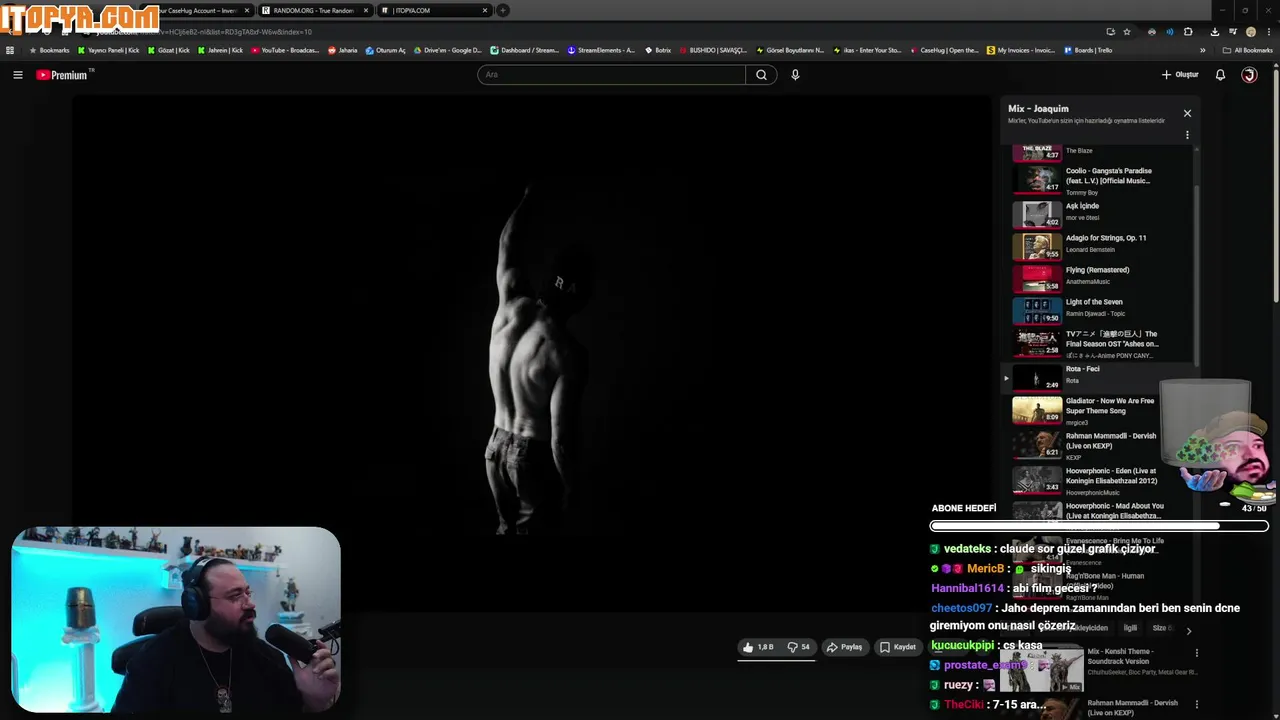The height and width of the screenshot is (720, 1280).
Task: Click the search magnifier button
Action: coord(761,75)
